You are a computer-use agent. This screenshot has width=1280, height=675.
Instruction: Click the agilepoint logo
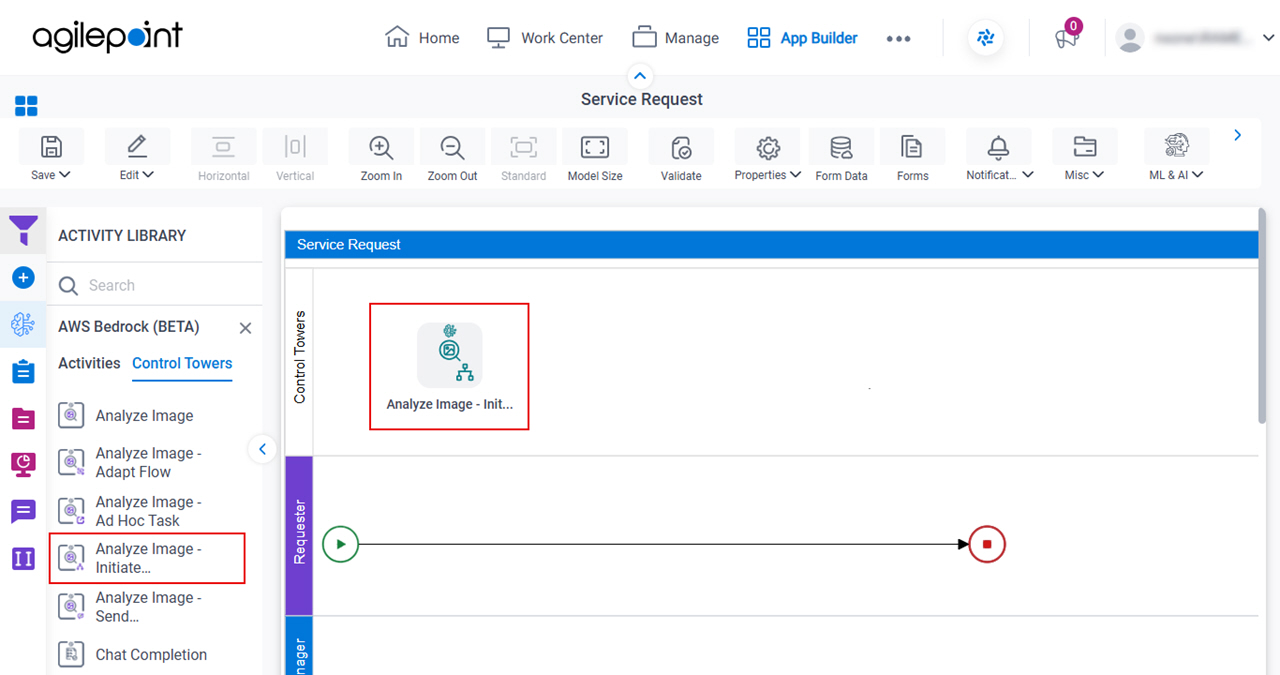108,37
